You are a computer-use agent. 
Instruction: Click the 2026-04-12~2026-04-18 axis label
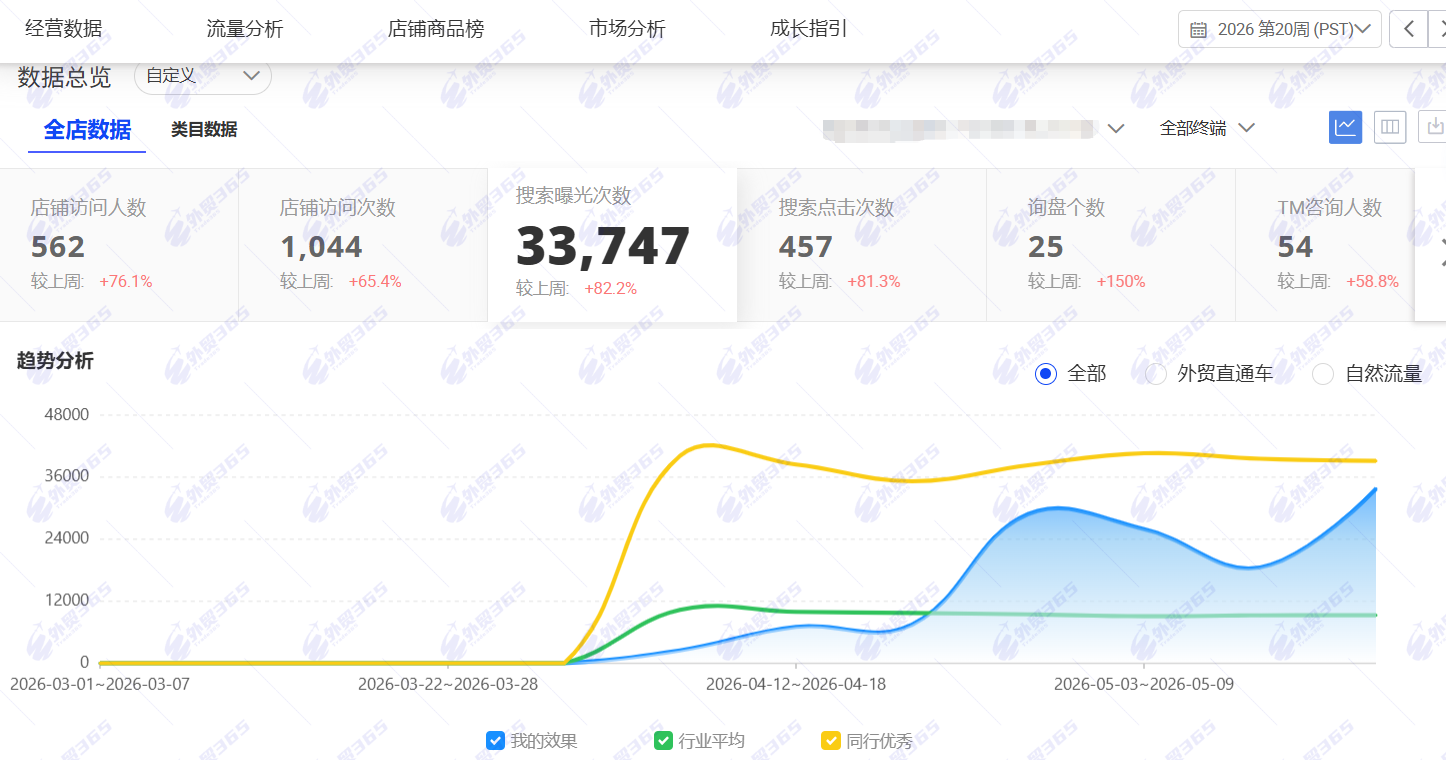click(x=796, y=685)
